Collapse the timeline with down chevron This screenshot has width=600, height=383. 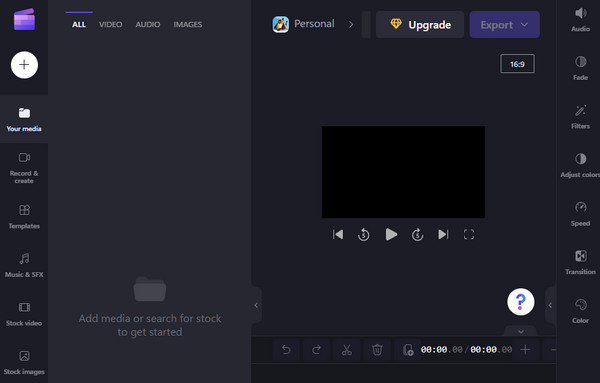[521, 331]
